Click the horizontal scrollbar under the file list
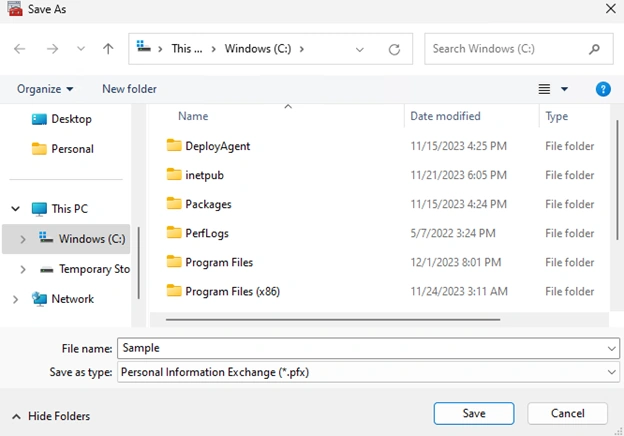 pos(333,319)
